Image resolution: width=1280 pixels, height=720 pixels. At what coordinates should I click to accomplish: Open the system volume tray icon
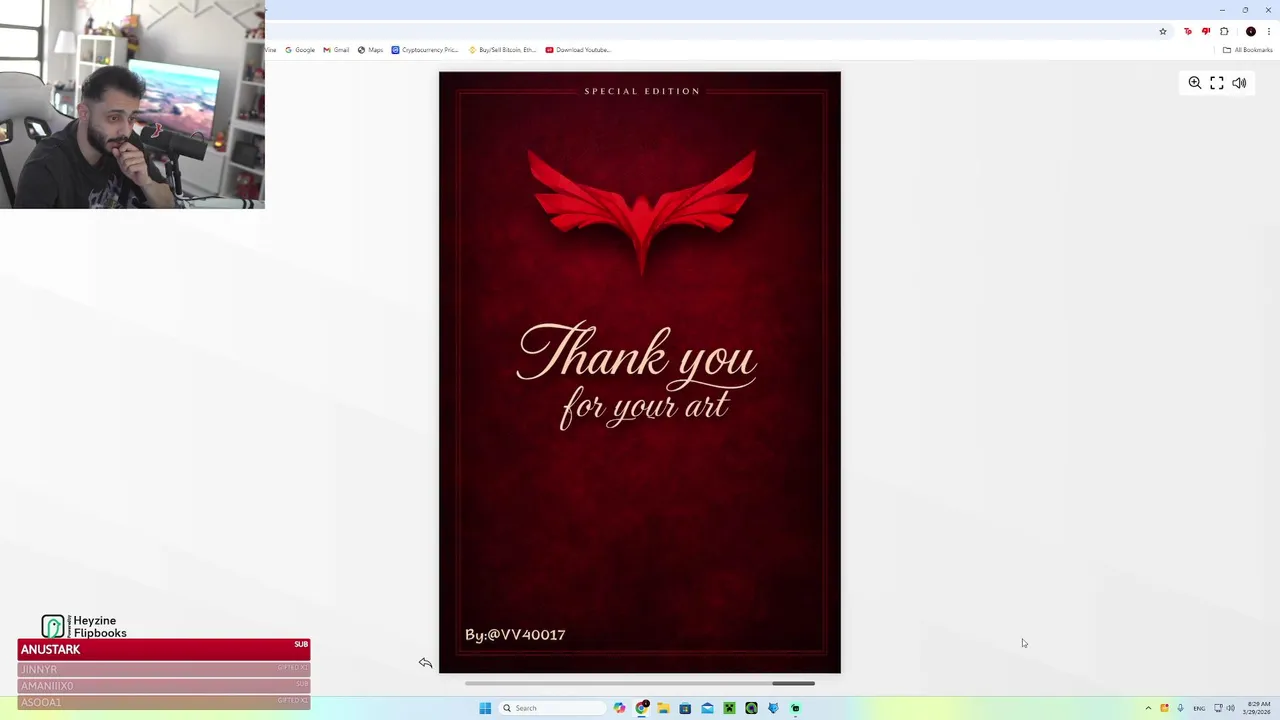point(1230,708)
